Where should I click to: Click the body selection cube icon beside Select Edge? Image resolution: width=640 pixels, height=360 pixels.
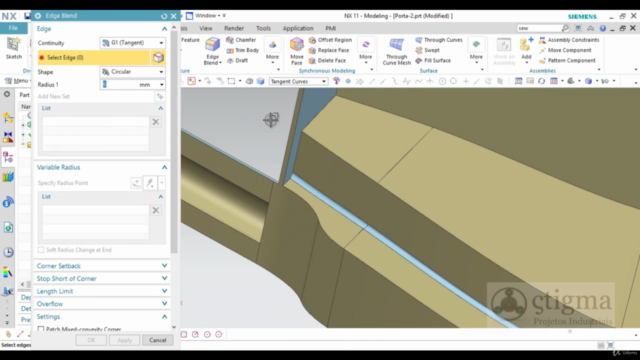tap(158, 58)
